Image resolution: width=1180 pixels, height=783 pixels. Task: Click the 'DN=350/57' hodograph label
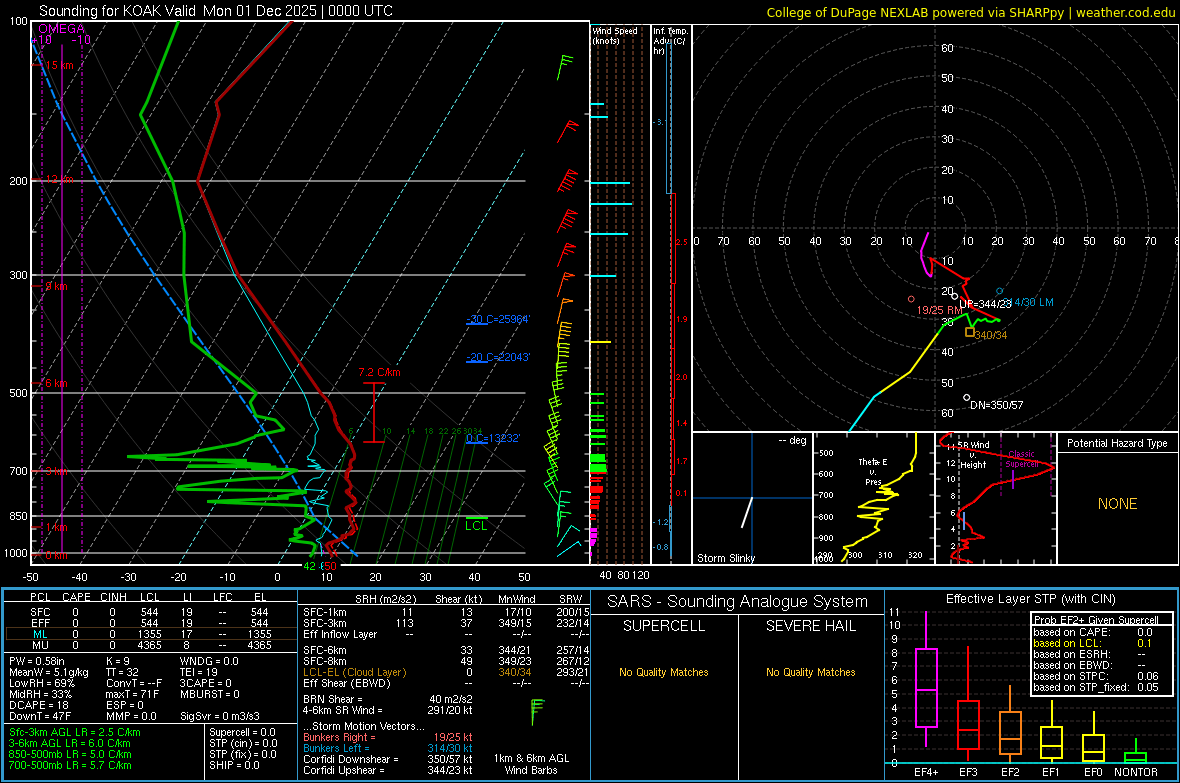[x=996, y=405]
